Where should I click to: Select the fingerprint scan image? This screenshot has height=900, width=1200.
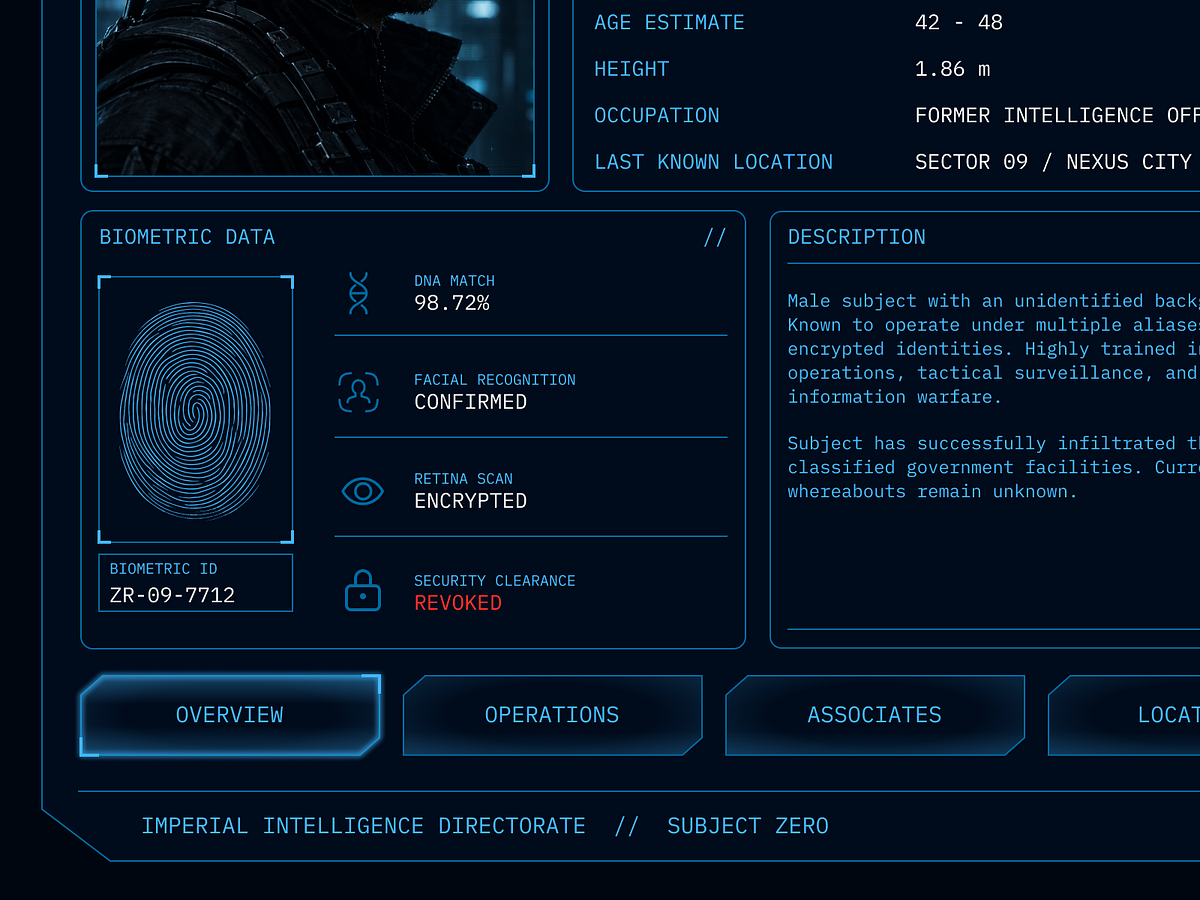(196, 409)
